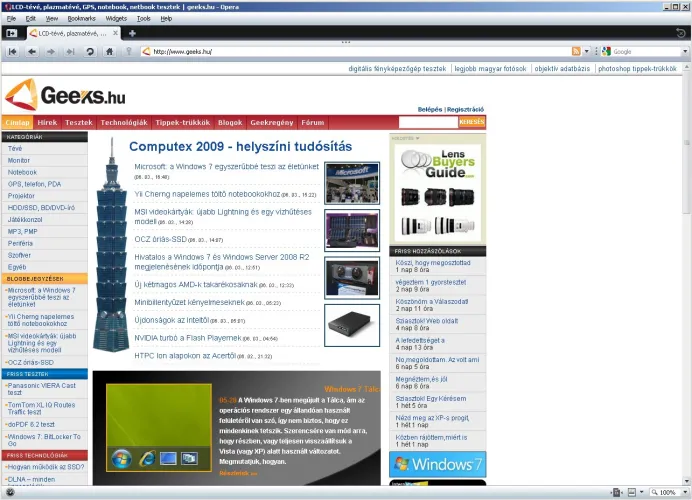Click the Belépés login link

pyautogui.click(x=430, y=109)
